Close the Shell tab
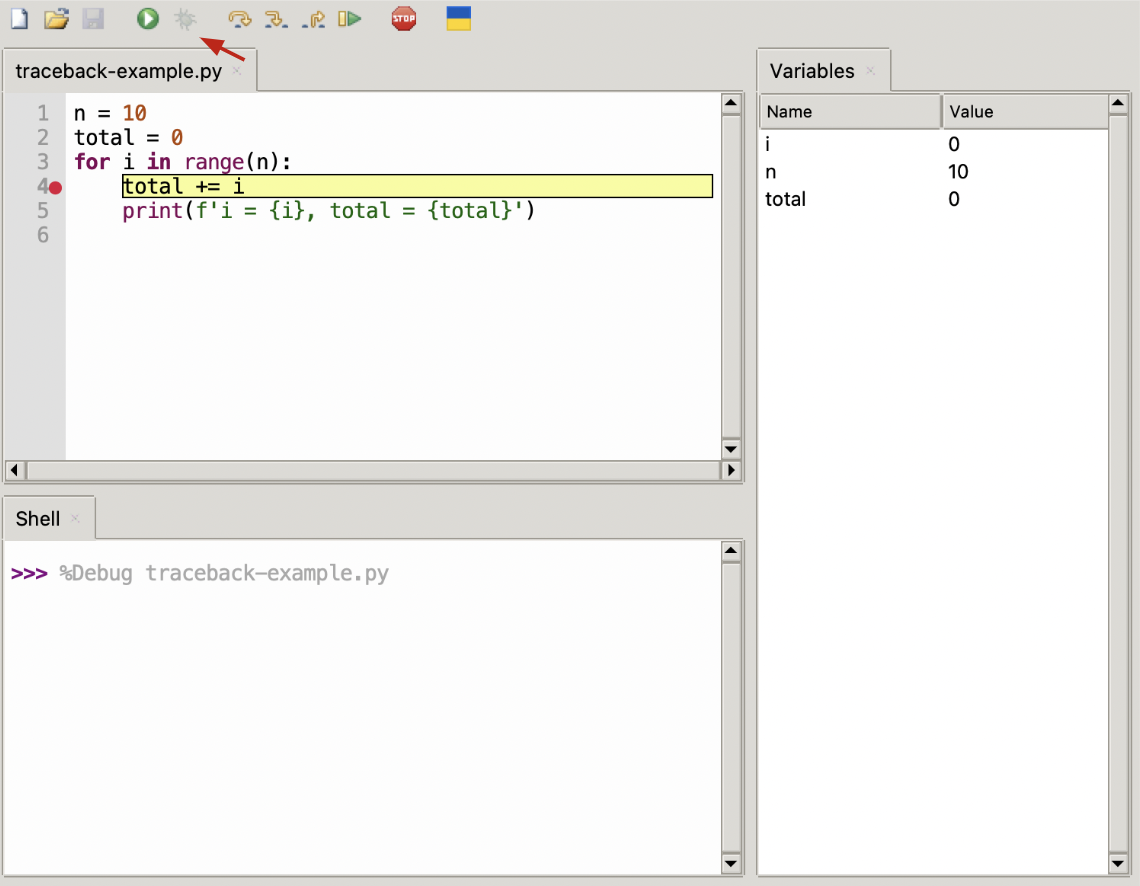 click(75, 518)
